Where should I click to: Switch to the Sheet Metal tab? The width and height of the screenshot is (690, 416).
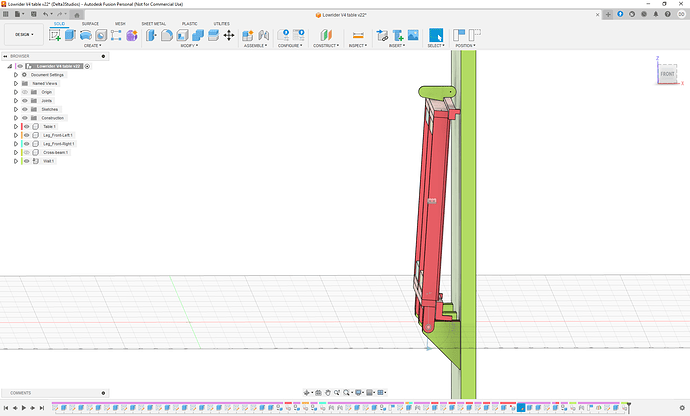coord(154,24)
